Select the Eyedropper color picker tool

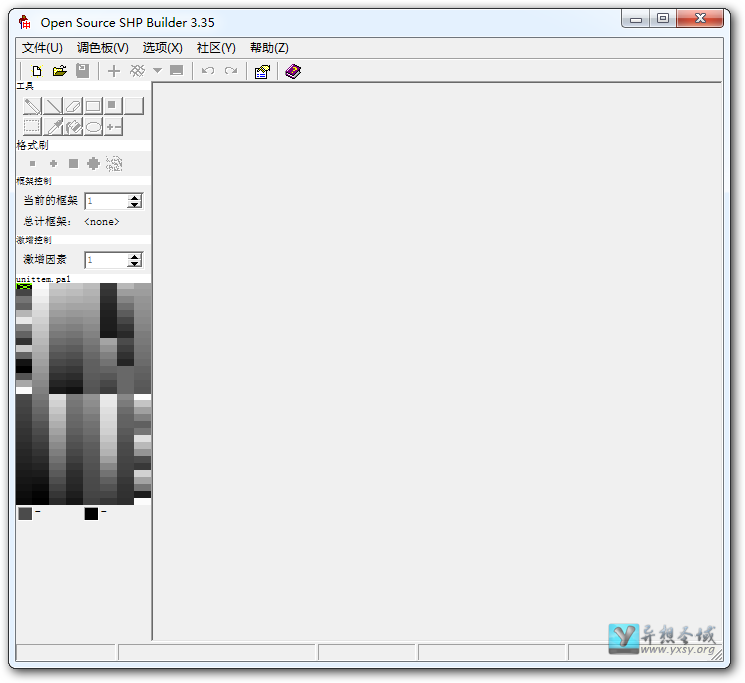[x=53, y=127]
